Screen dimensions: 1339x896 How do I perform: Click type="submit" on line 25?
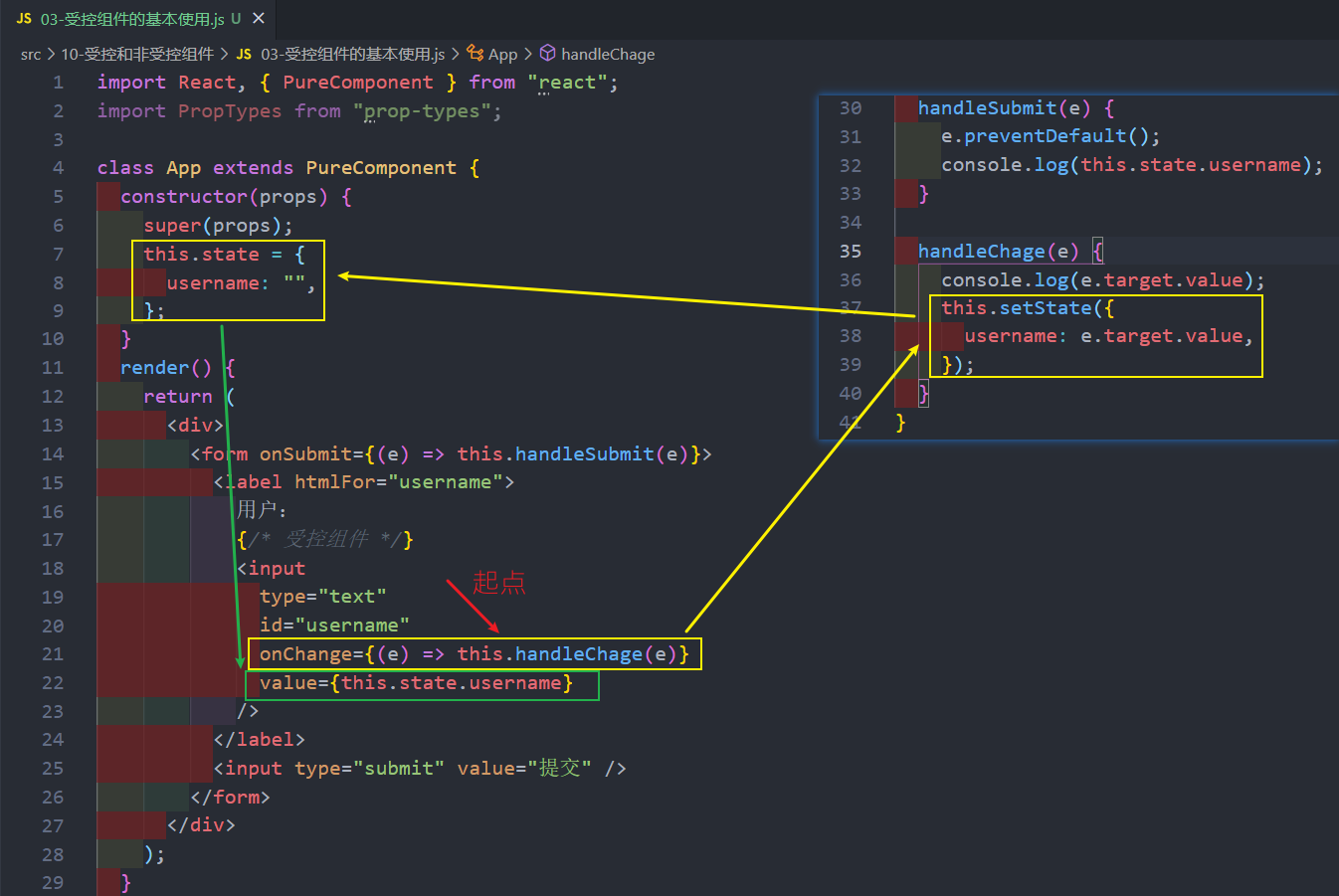369,769
